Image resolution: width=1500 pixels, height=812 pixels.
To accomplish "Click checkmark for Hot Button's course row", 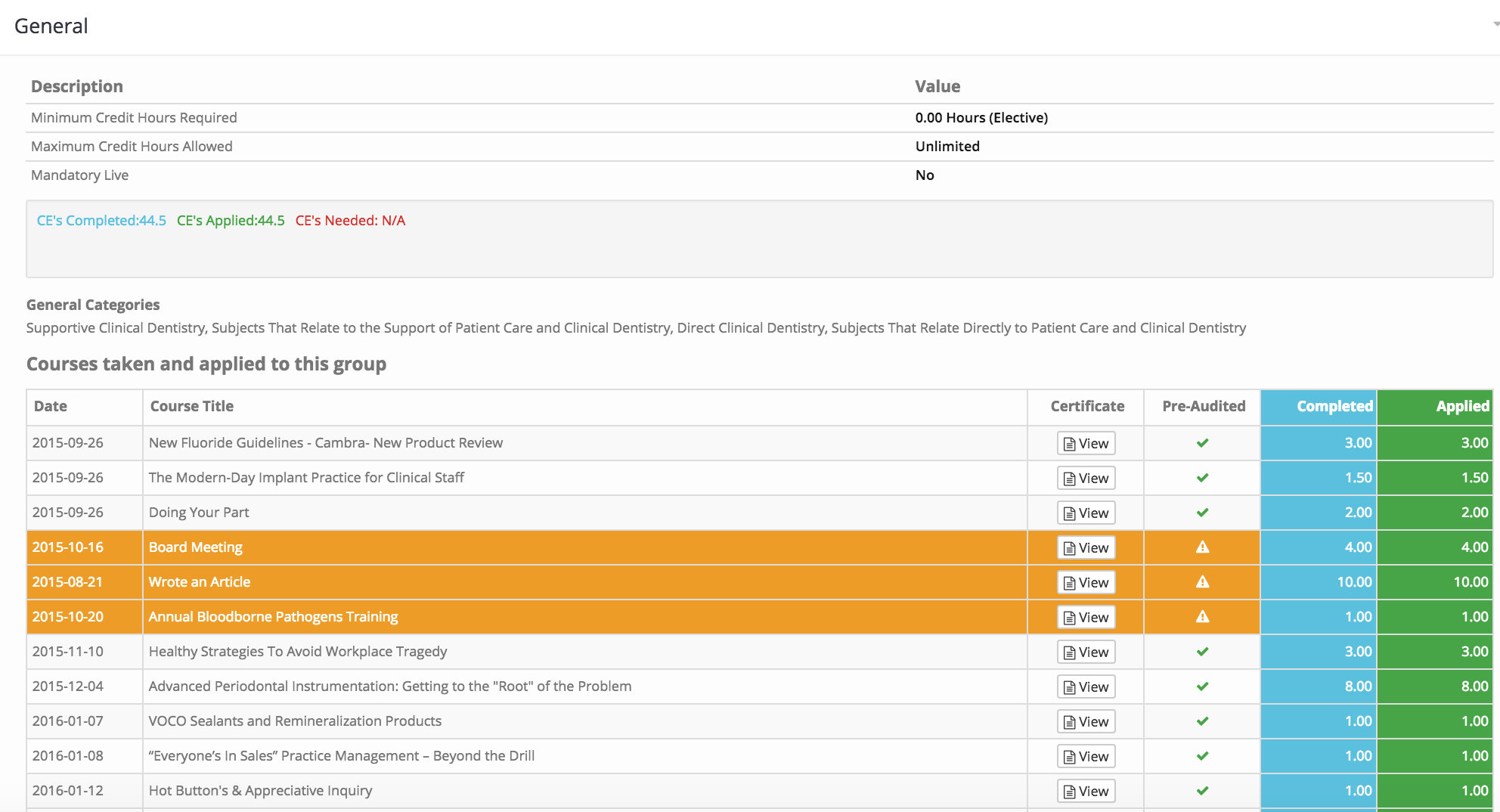I will (1202, 791).
